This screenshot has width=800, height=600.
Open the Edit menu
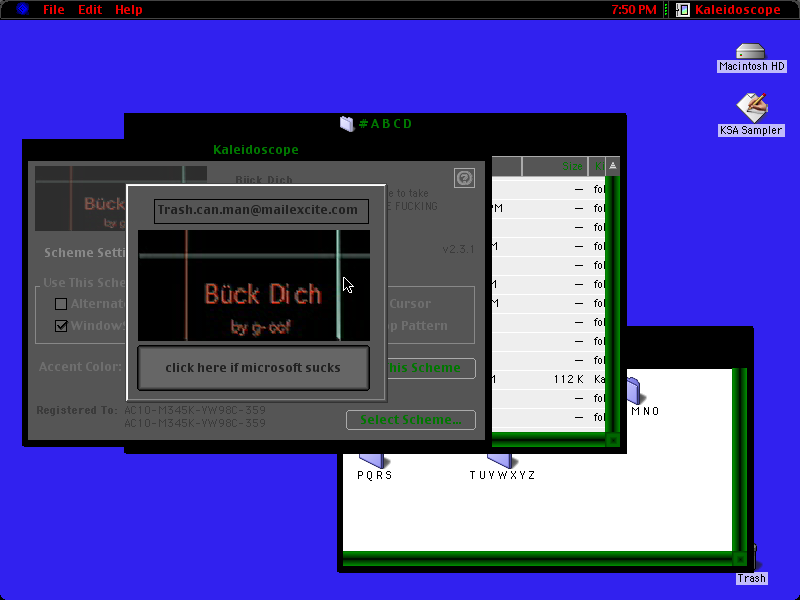click(x=90, y=10)
